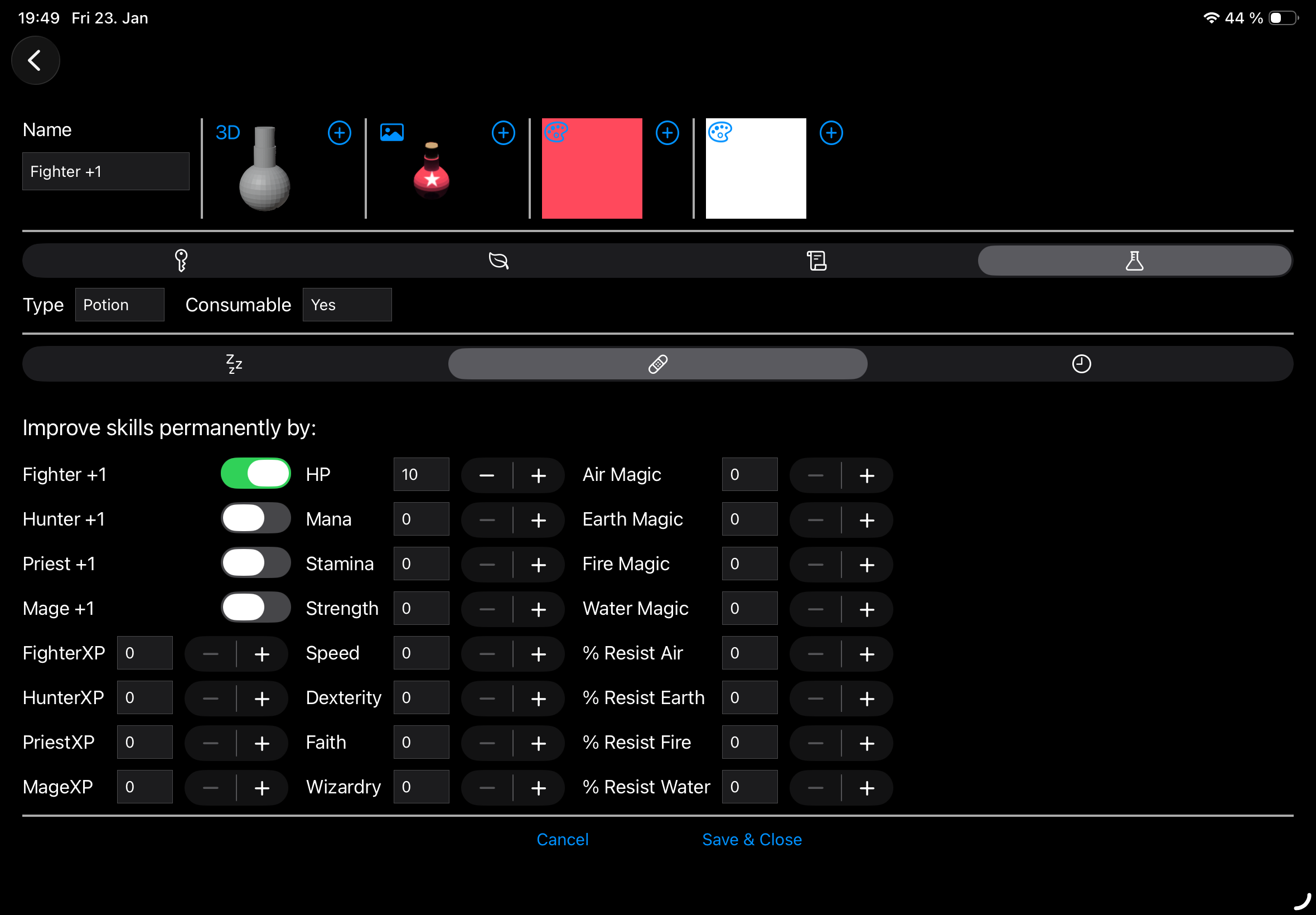Click plus icon next to potion image
This screenshot has width=1316, height=915.
pyautogui.click(x=503, y=133)
